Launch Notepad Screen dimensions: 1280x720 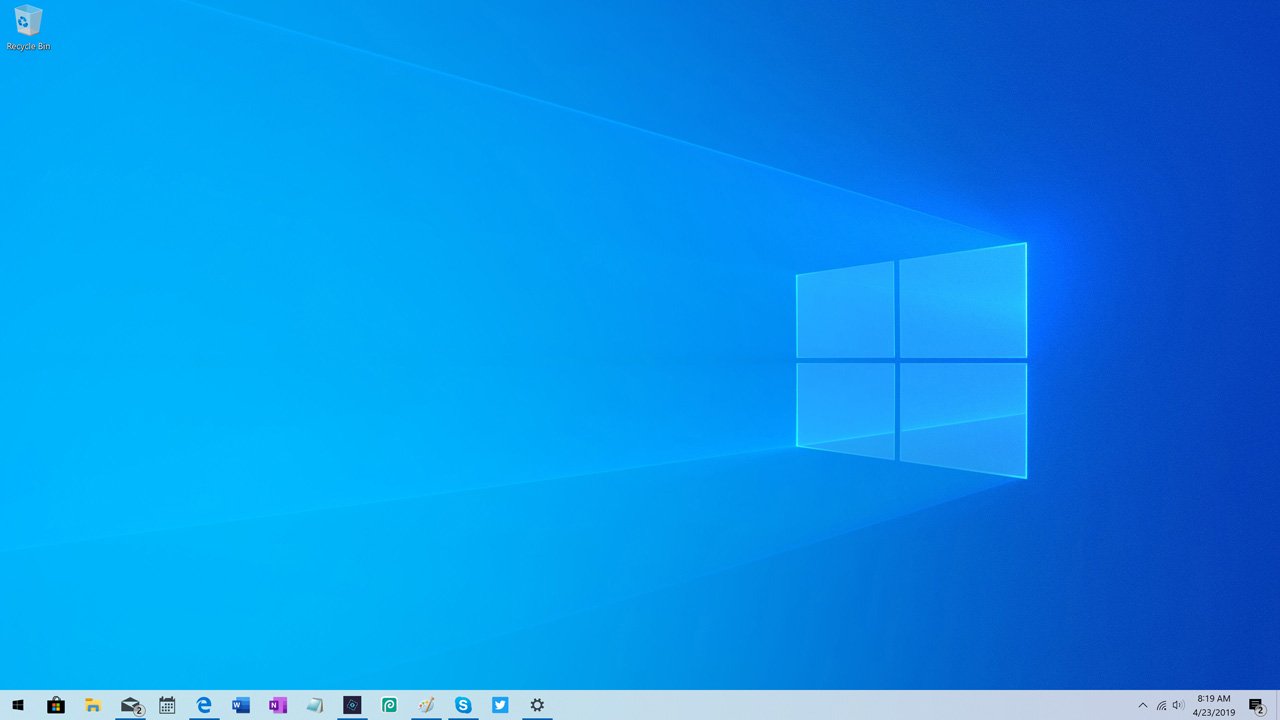314,705
